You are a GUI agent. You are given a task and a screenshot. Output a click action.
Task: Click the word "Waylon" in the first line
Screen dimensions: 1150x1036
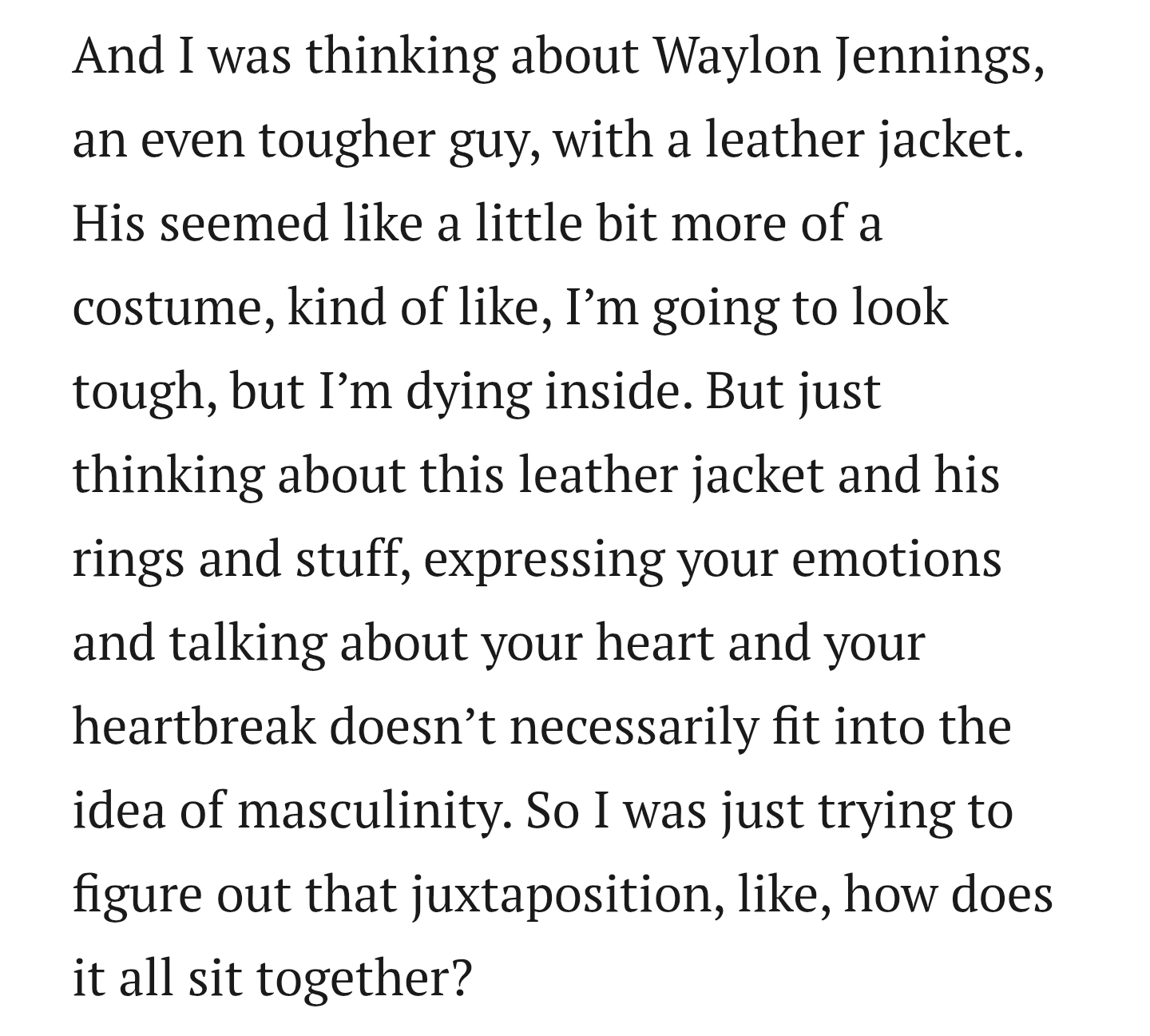pyautogui.click(x=737, y=56)
